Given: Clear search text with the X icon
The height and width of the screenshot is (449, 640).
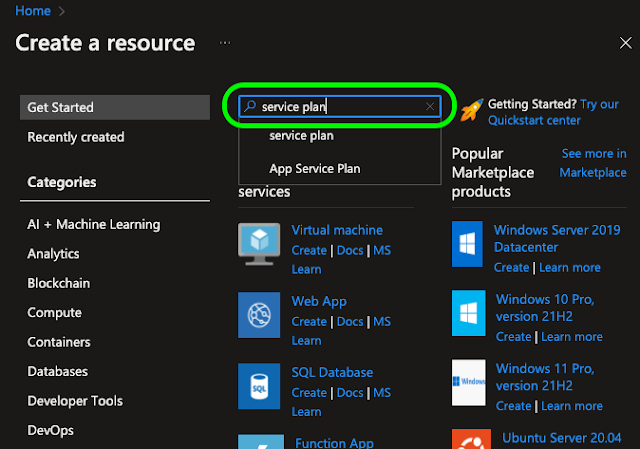Looking at the screenshot, I should coord(430,107).
